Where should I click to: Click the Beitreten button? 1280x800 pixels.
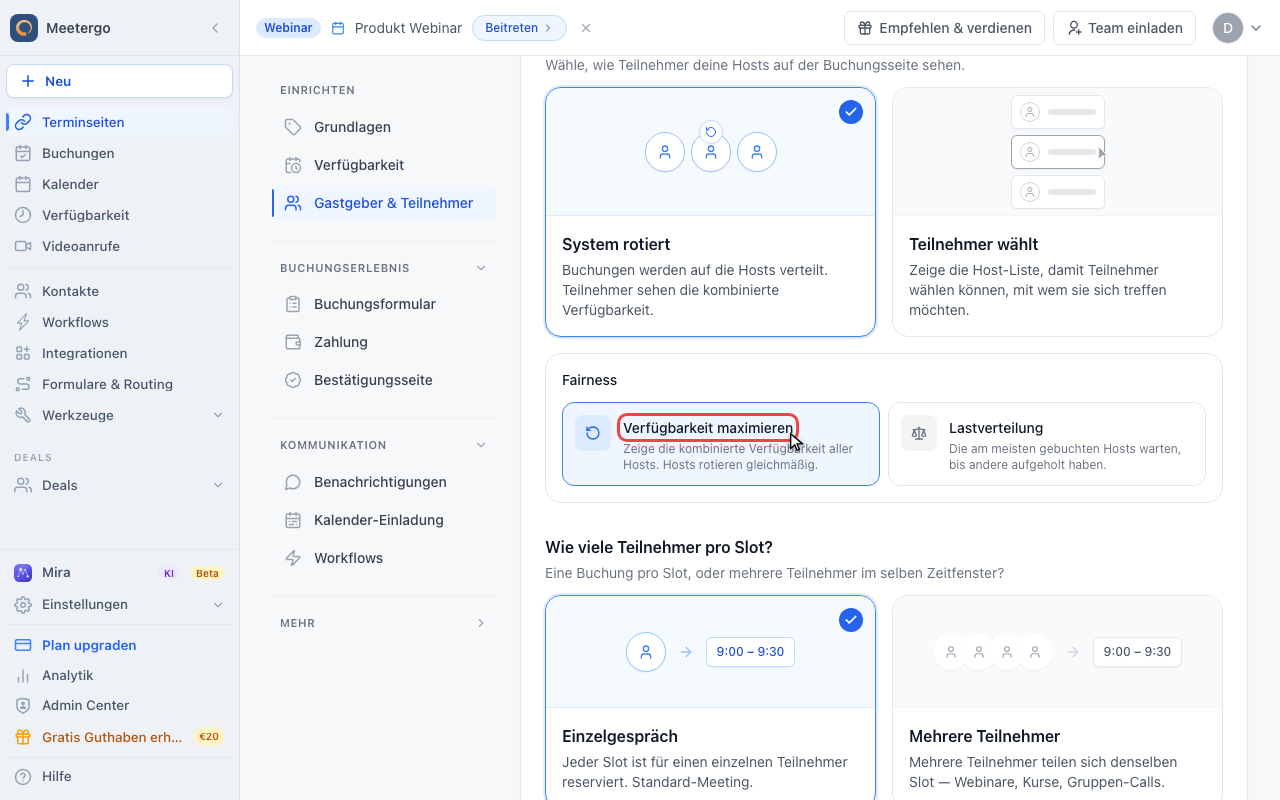(519, 28)
